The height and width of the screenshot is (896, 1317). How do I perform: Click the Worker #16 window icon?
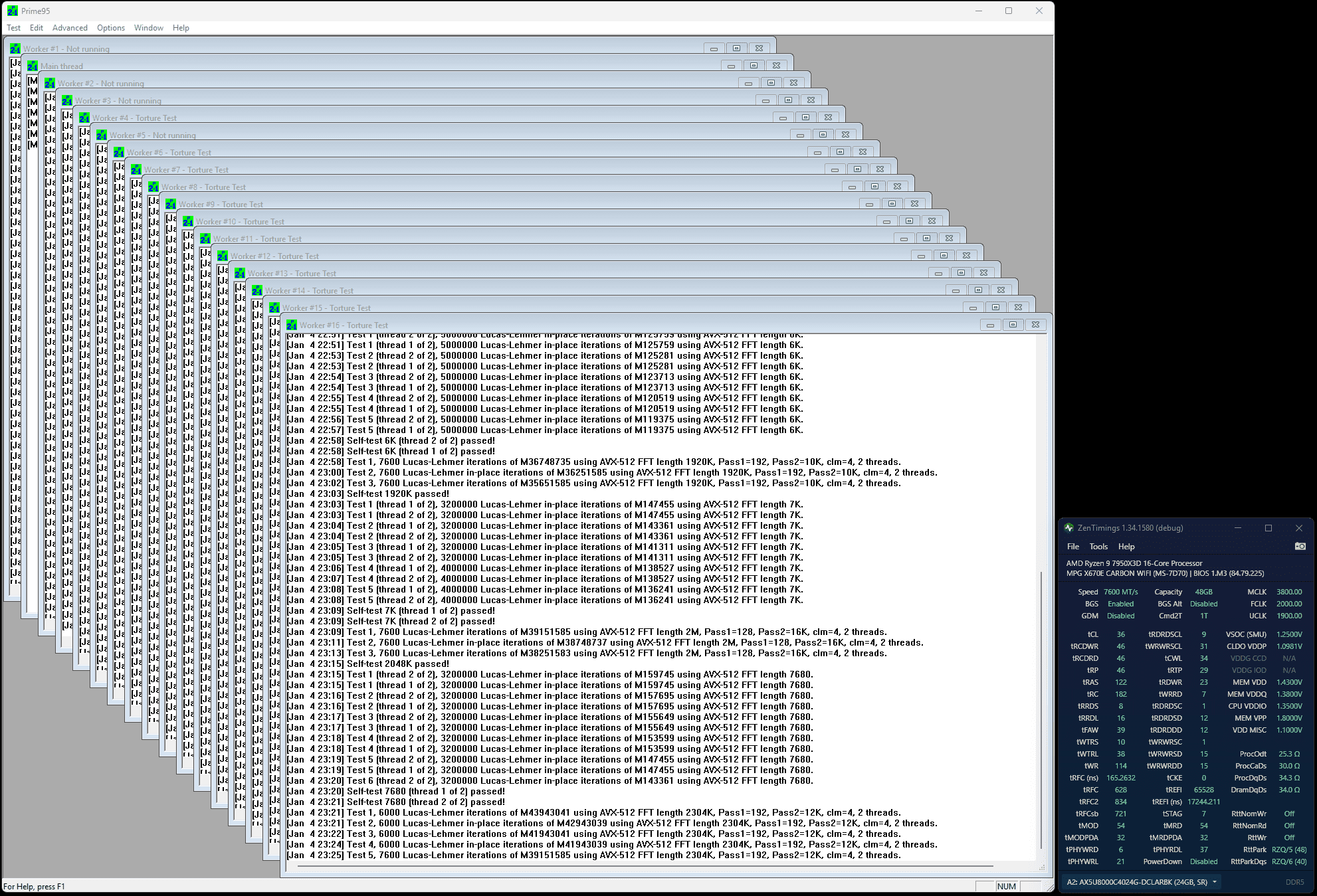(291, 325)
